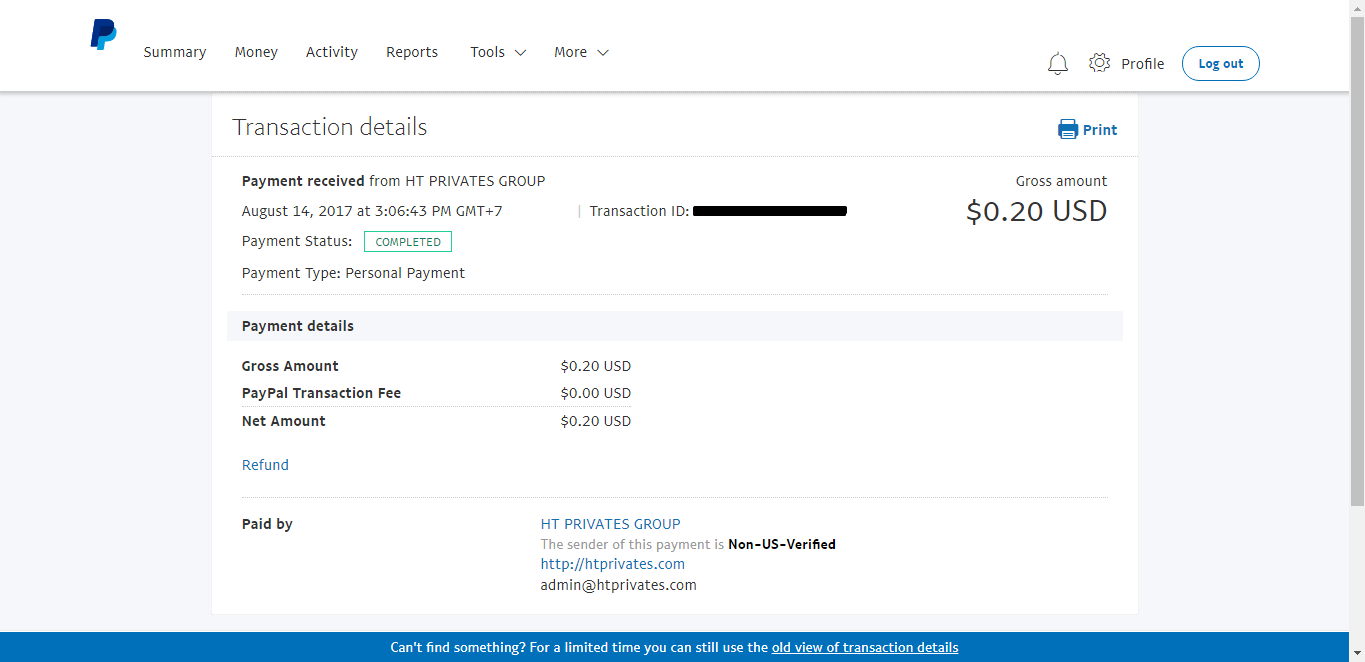
Task: Click the PayPal logo icon
Action: click(x=103, y=35)
